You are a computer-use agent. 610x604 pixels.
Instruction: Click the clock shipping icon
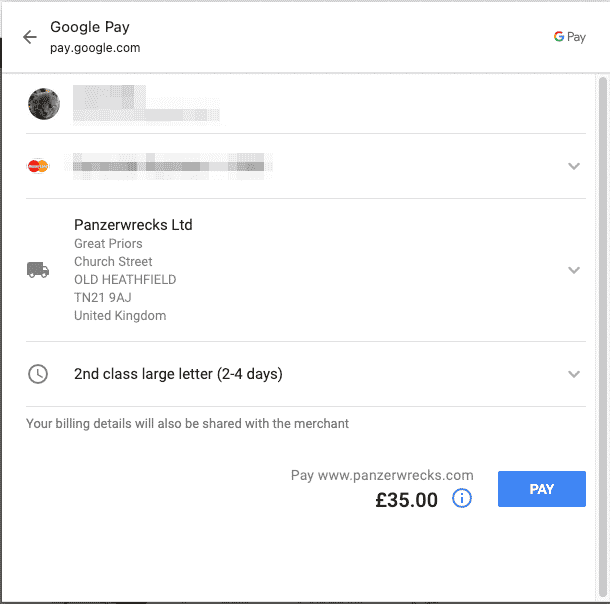click(38, 374)
